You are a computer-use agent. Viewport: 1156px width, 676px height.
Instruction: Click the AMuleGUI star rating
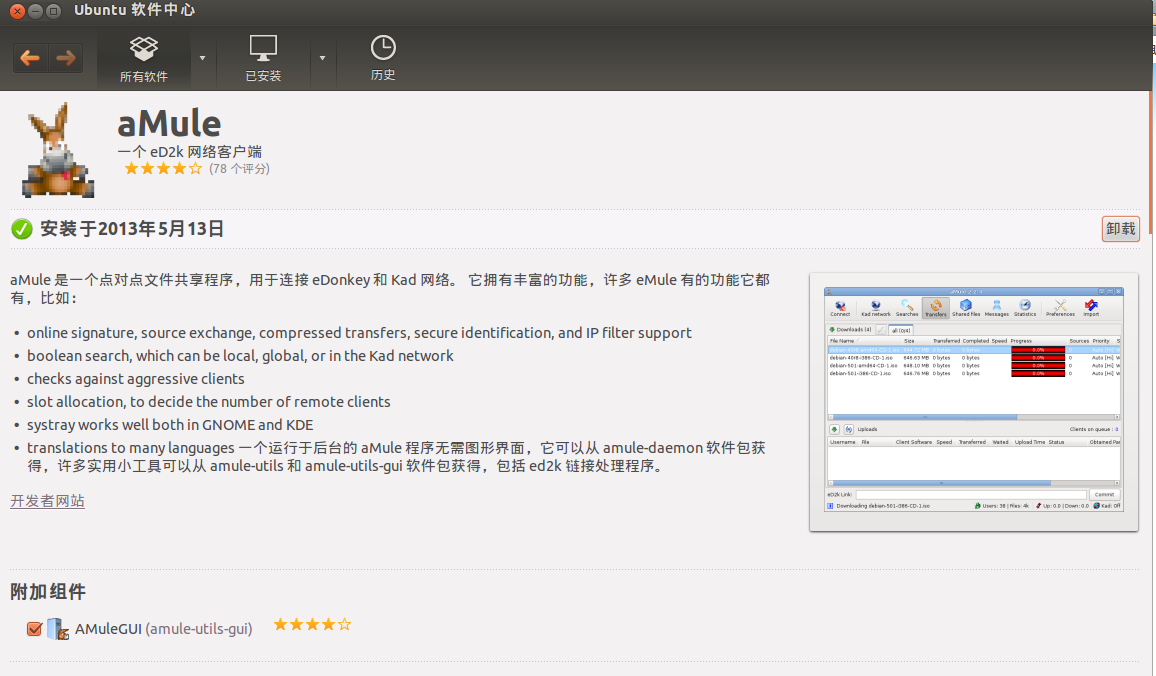click(312, 625)
